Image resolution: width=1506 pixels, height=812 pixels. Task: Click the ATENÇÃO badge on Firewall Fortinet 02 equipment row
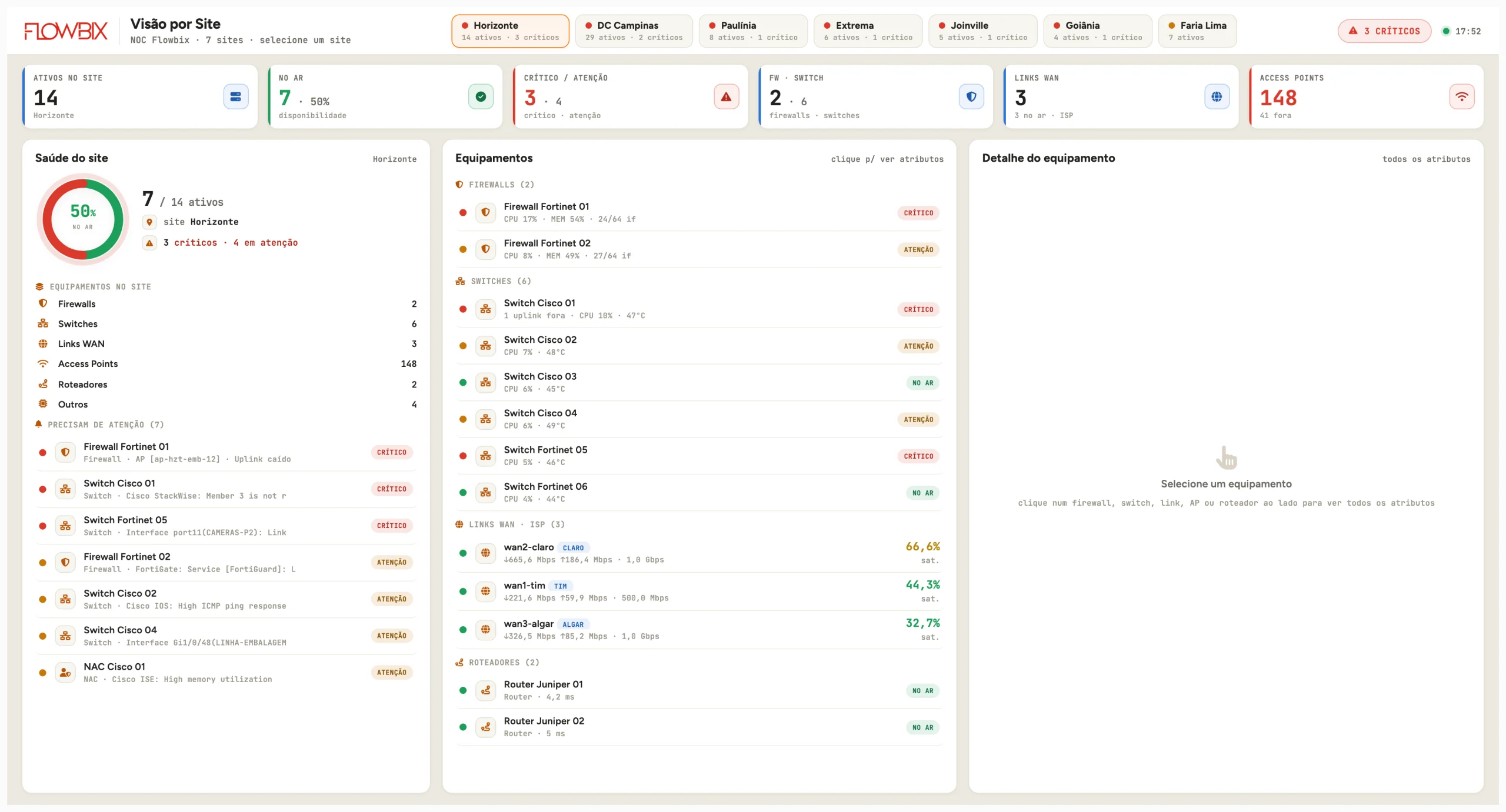tap(918, 250)
